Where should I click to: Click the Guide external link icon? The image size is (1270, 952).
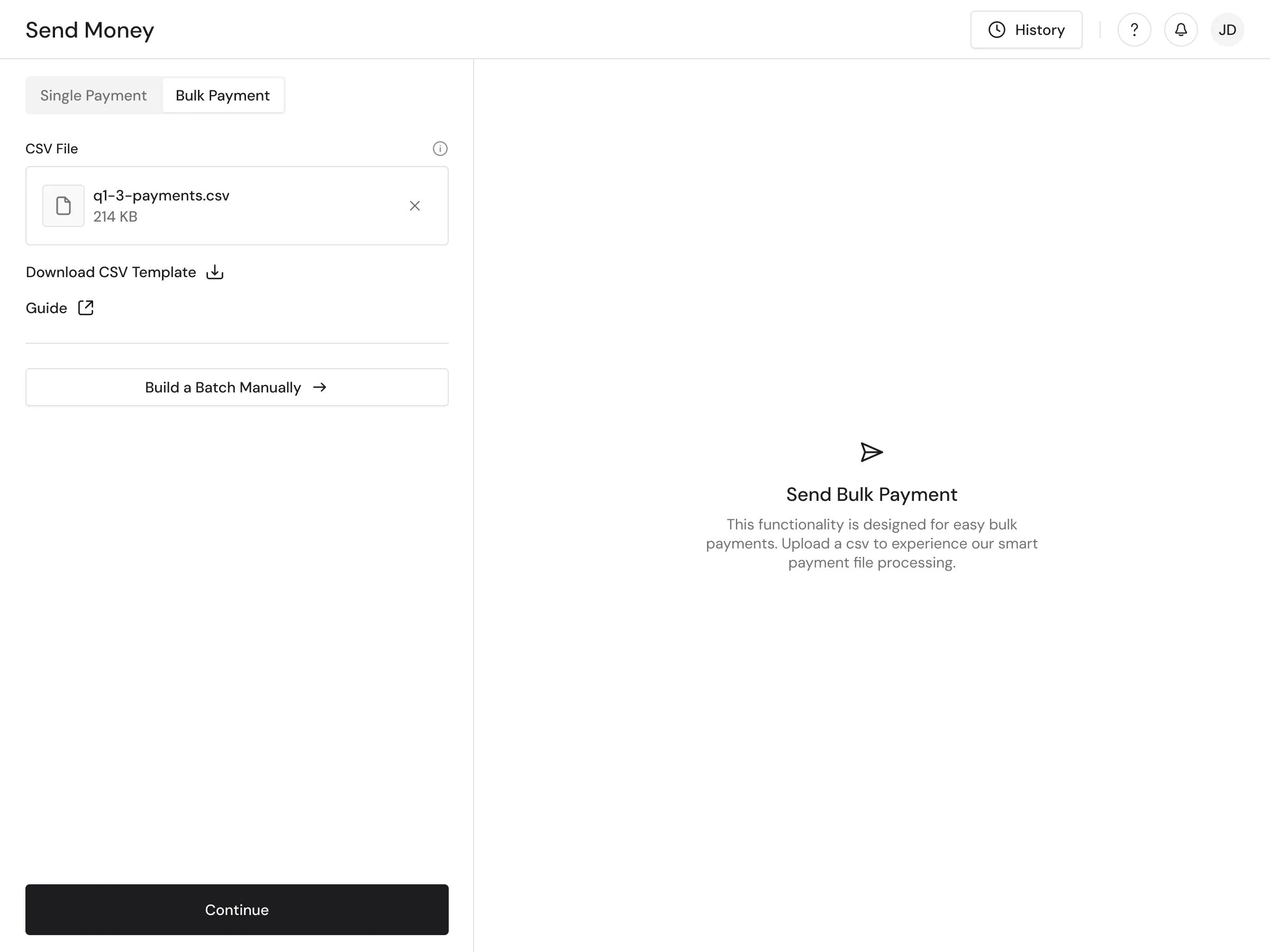pos(86,308)
